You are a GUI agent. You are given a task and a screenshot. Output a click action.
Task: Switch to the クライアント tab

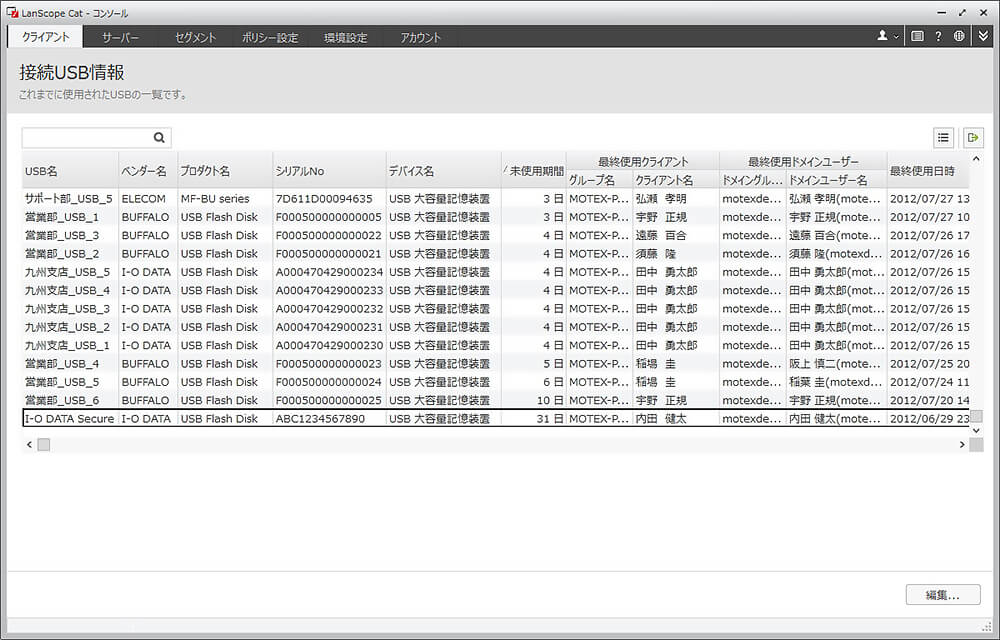[45, 37]
